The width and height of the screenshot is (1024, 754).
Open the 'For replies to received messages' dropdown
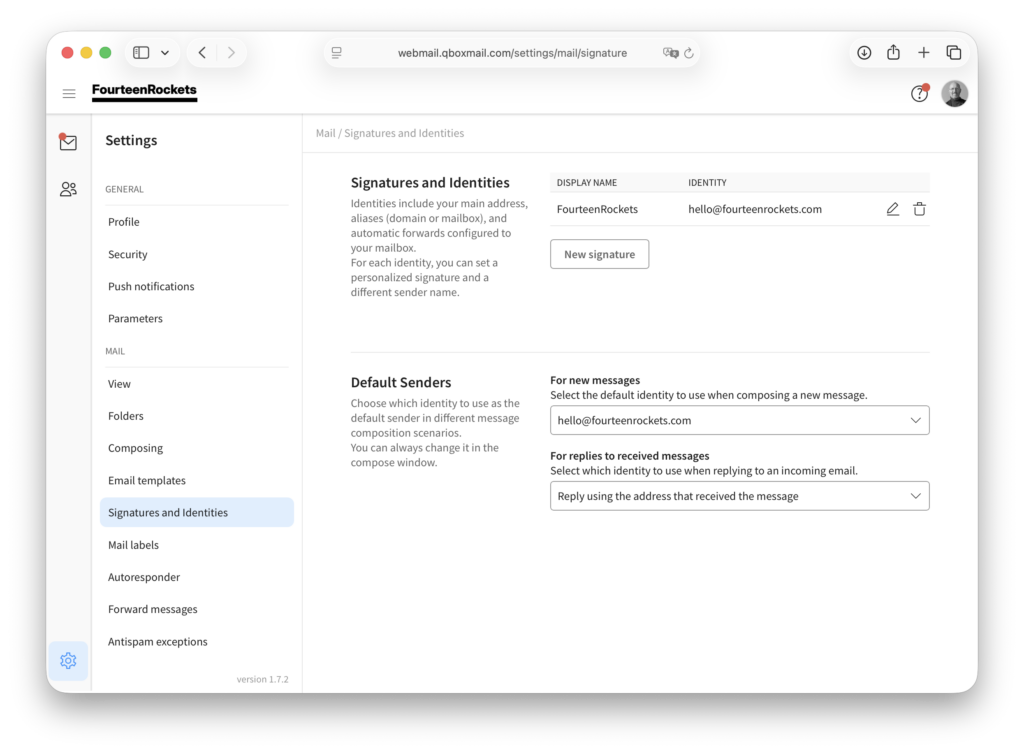click(x=739, y=496)
